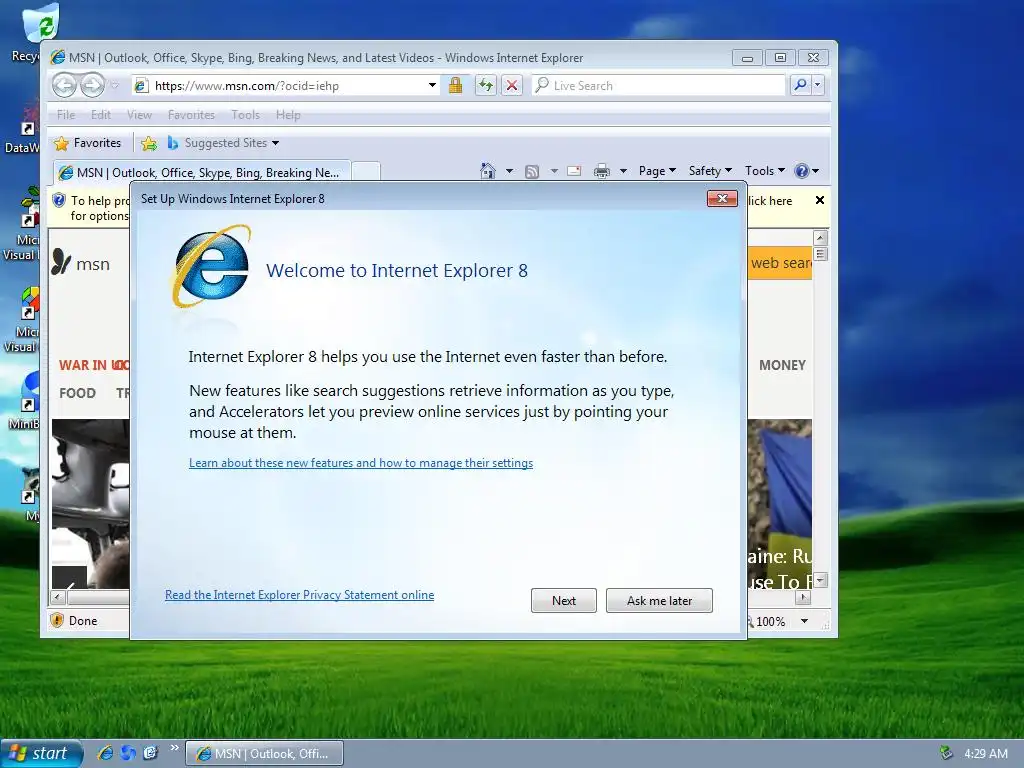The width and height of the screenshot is (1024, 768).
Task: Click the system tray network icon
Action: [946, 753]
